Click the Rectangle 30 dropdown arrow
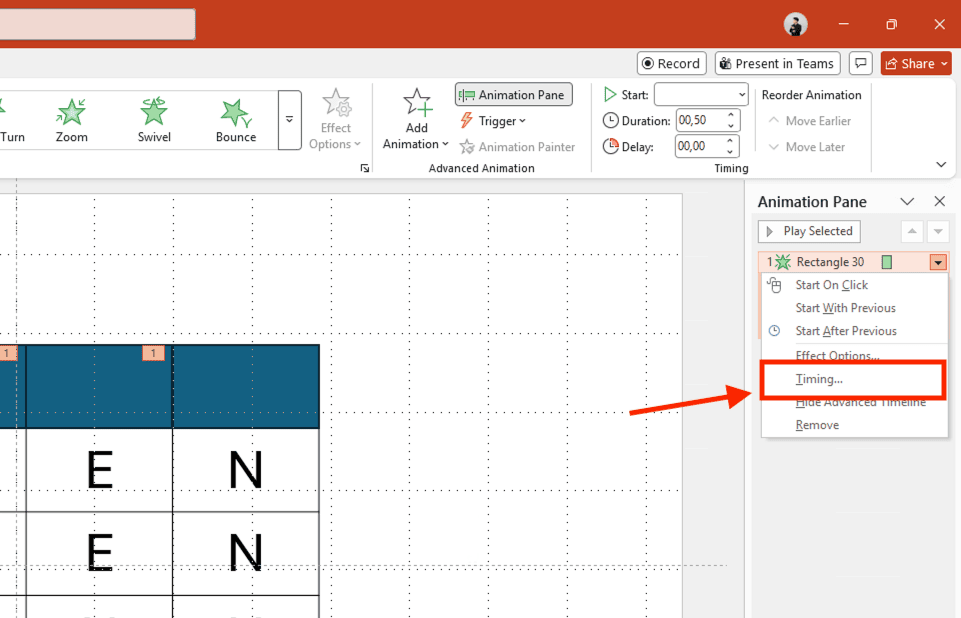The height and width of the screenshot is (618, 961). pyautogui.click(x=938, y=262)
